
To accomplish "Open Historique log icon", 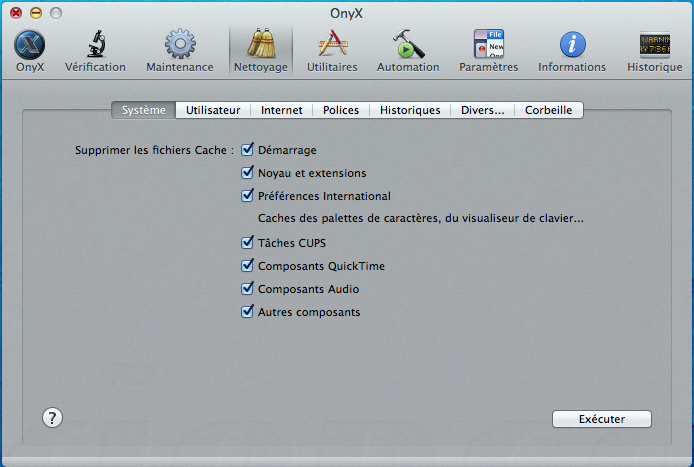I will point(655,44).
